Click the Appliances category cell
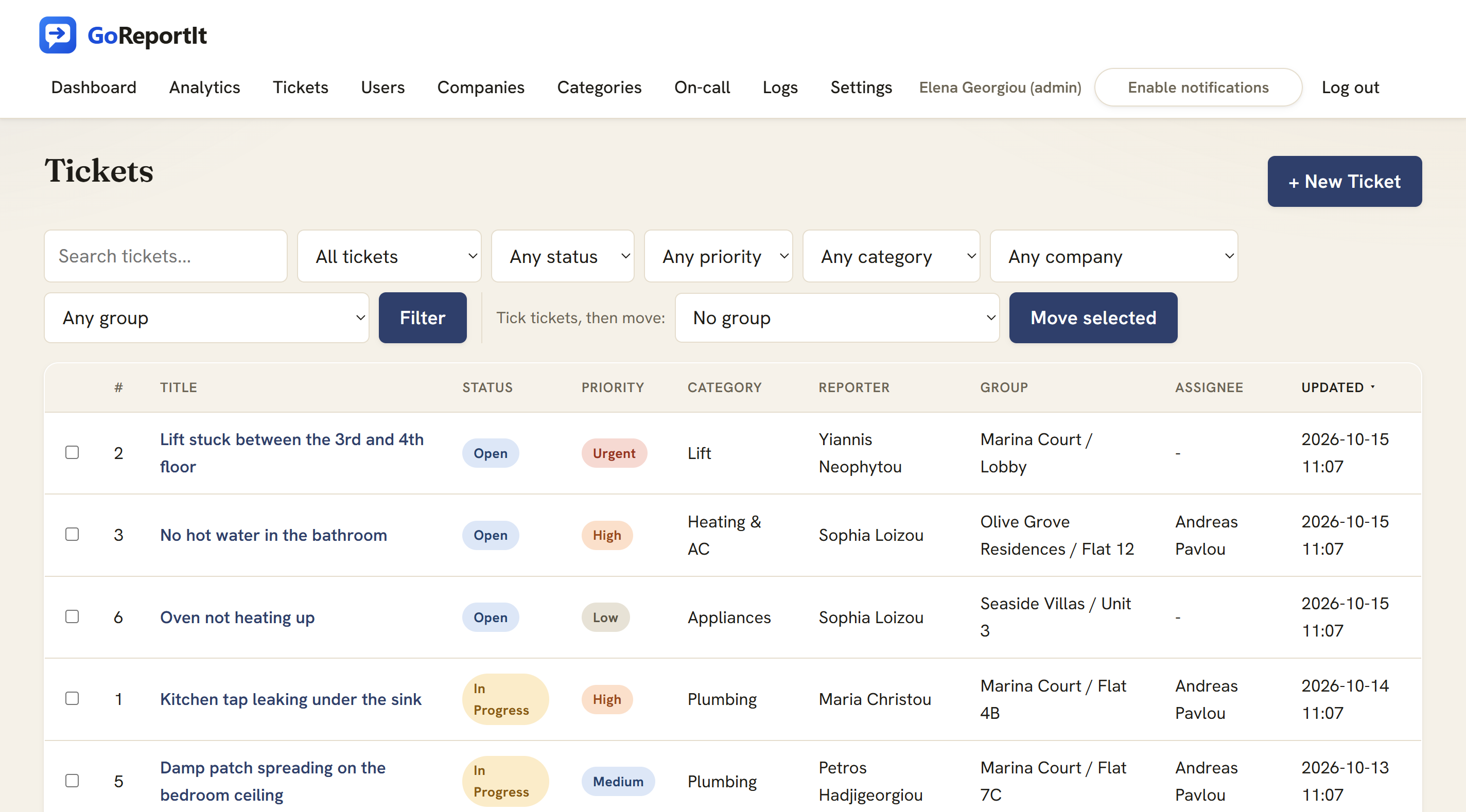Viewport: 1466px width, 812px height. pos(729,617)
